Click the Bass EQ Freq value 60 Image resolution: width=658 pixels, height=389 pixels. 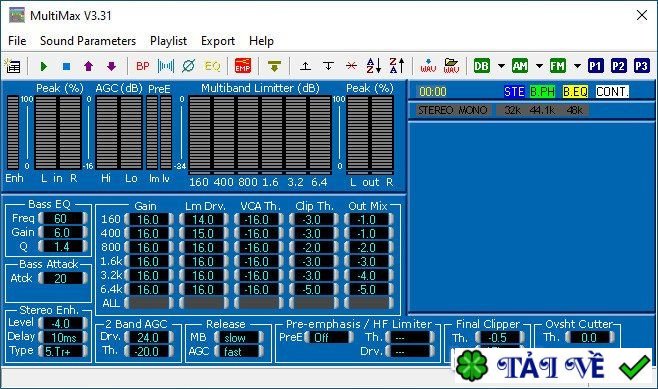point(63,218)
